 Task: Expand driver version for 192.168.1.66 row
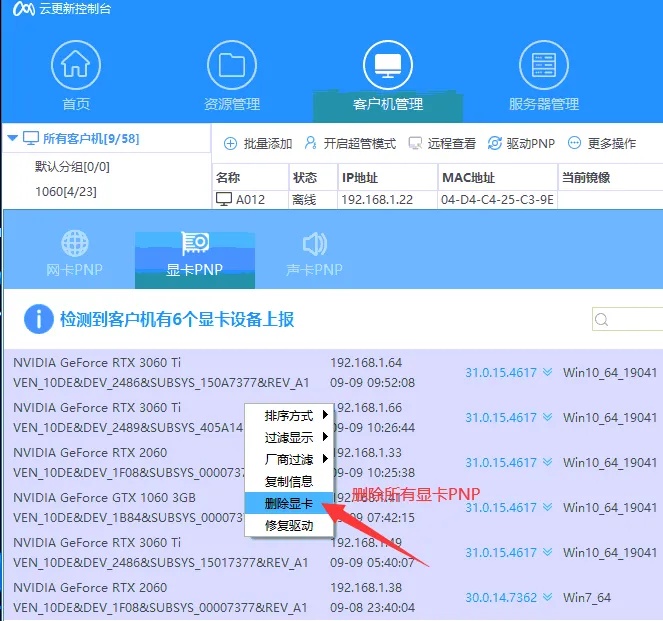coord(548,417)
